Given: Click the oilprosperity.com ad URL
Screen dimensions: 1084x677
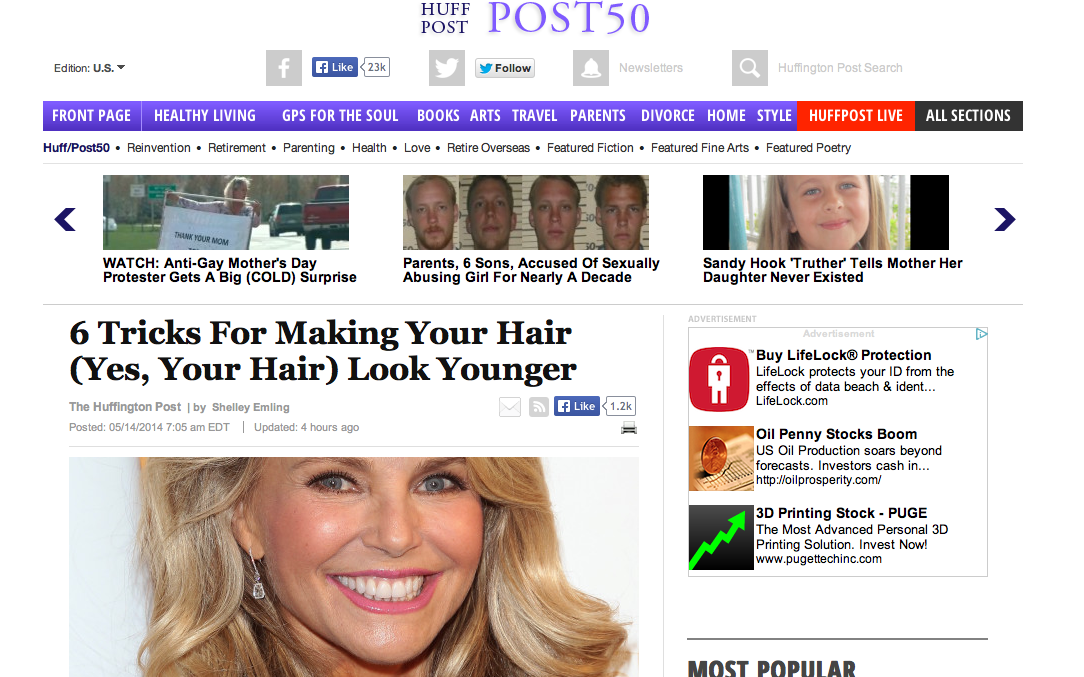Looking at the screenshot, I should point(819,480).
